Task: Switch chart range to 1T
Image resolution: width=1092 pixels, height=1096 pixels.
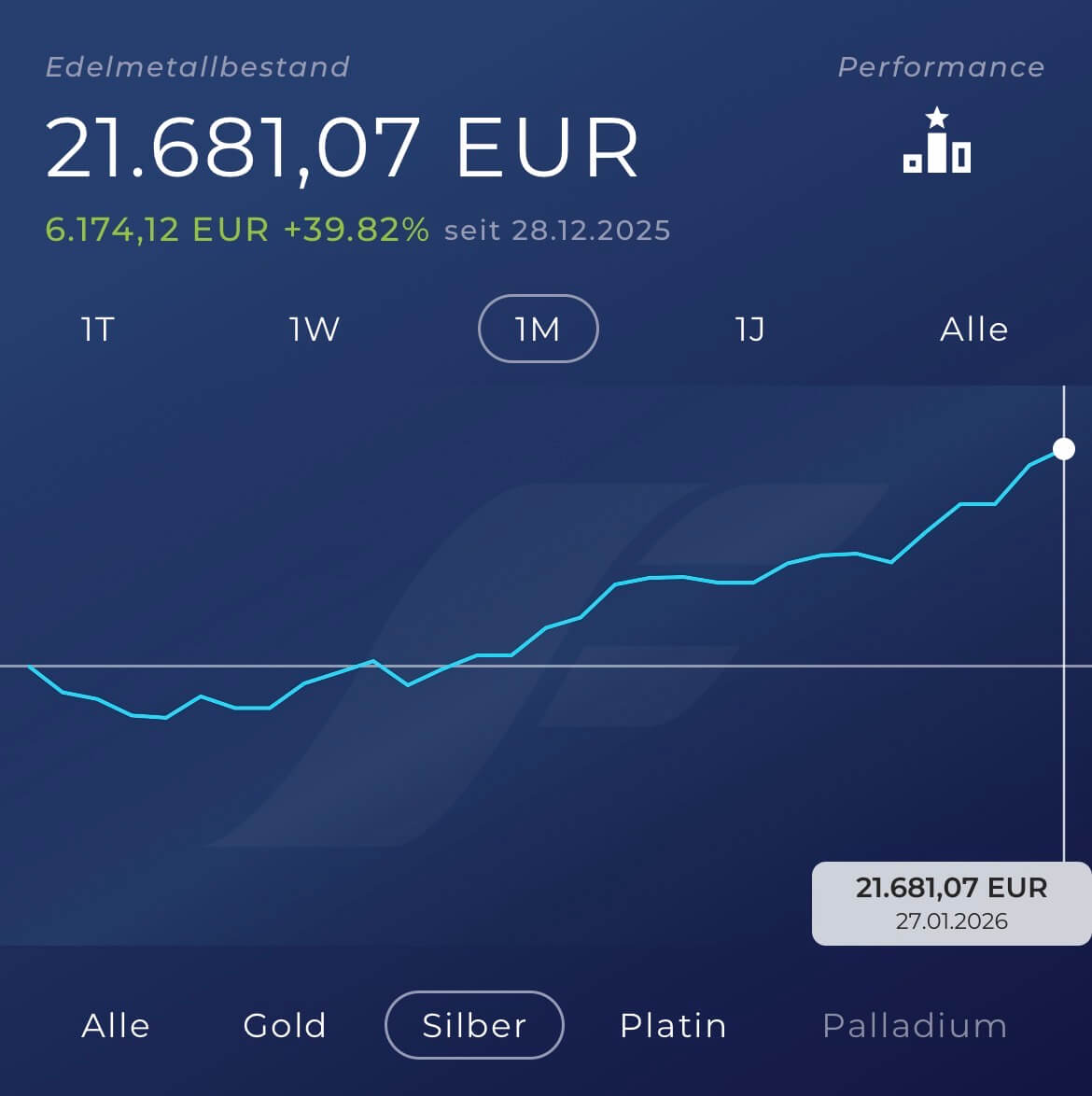Action: point(98,329)
